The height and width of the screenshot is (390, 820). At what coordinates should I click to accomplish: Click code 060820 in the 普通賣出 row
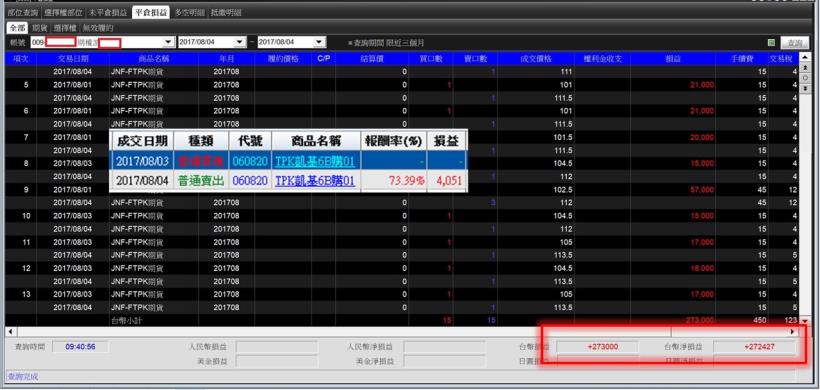point(250,181)
